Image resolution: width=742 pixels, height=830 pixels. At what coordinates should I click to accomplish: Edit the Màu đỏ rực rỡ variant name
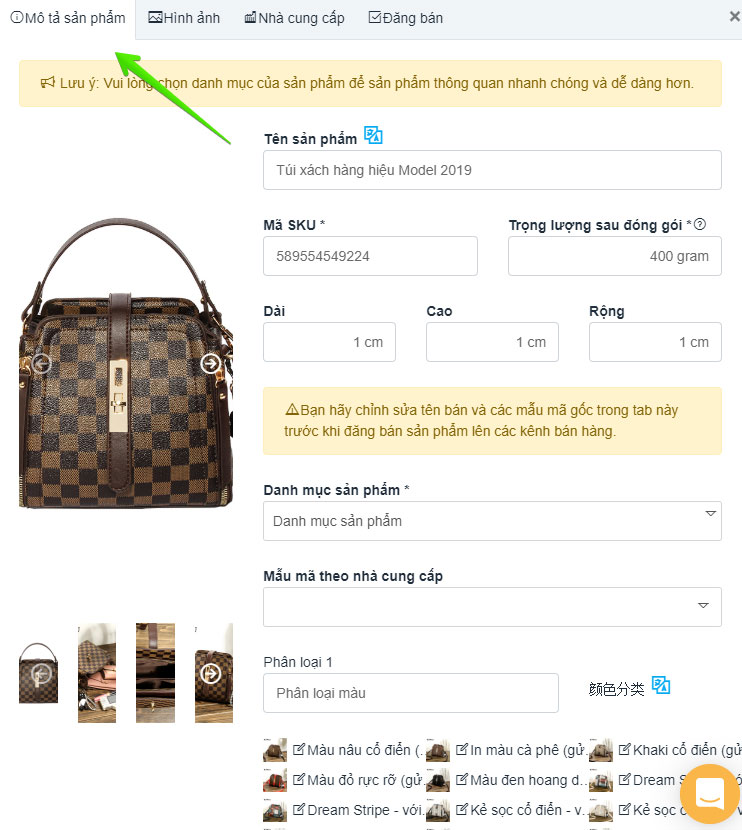coord(299,779)
